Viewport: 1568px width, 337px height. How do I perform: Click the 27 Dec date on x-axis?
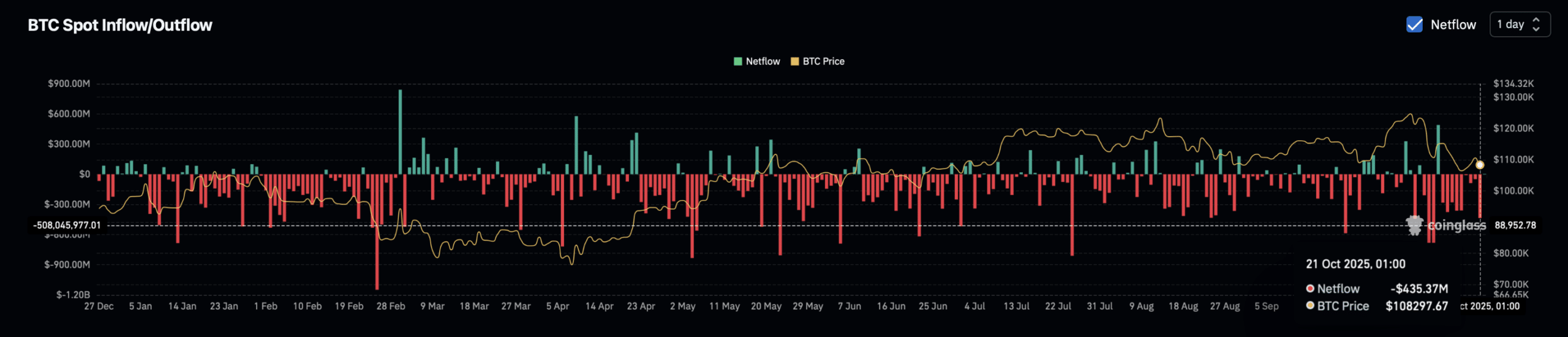click(99, 306)
